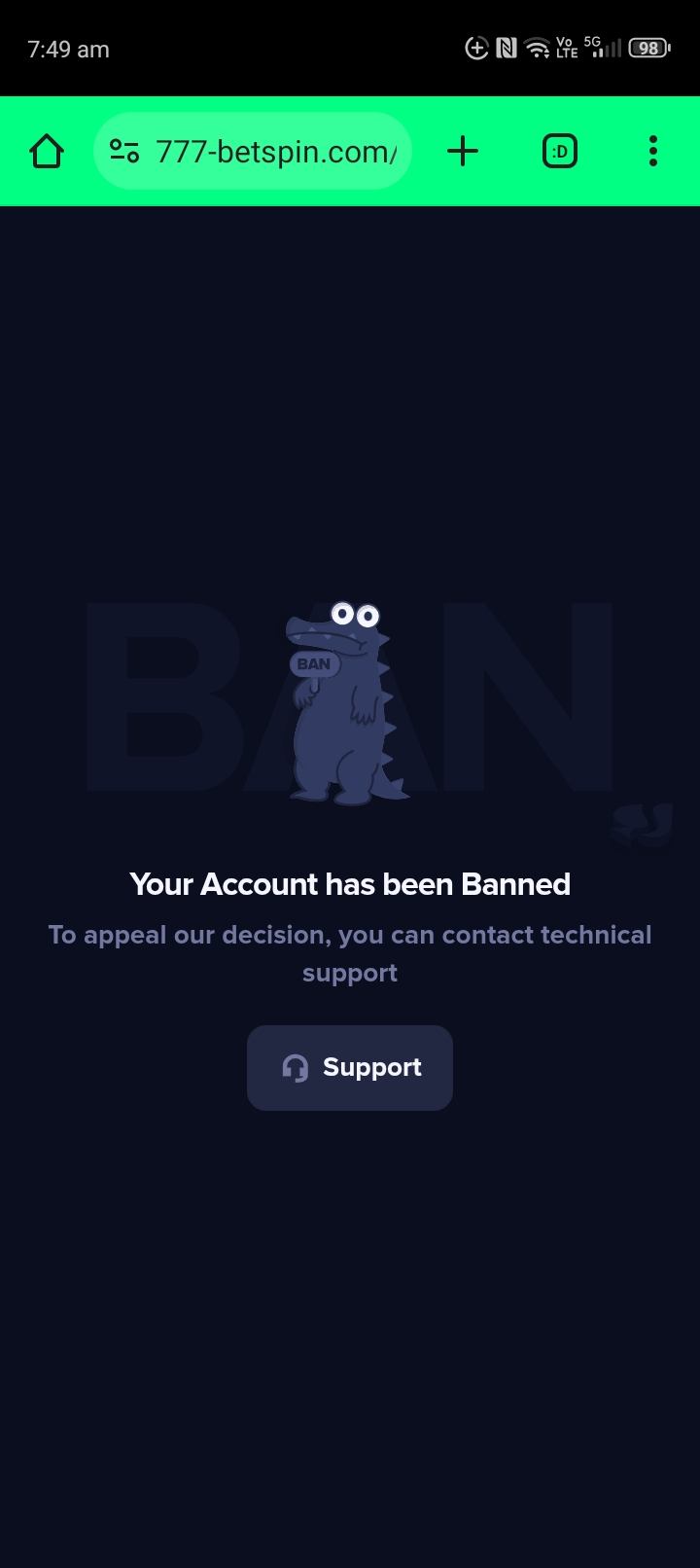Open the tab switcher button
700x1568 pixels.
[x=560, y=151]
